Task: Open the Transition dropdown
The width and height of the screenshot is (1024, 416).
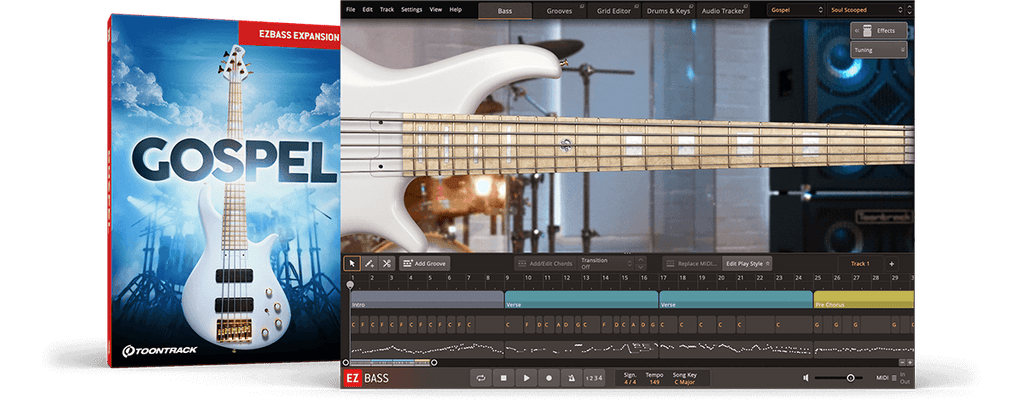Action: (x=607, y=264)
